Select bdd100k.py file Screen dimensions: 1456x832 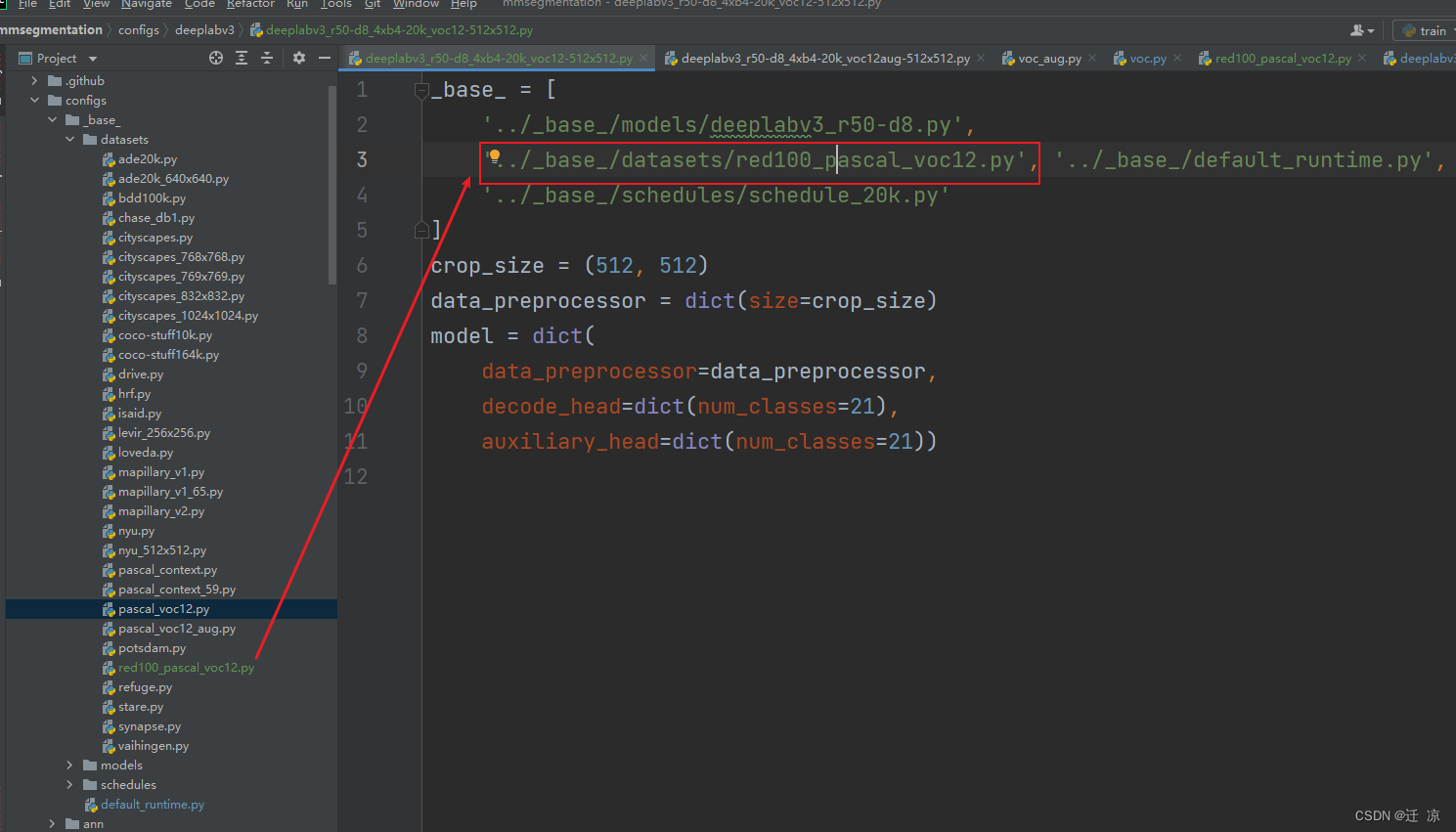[152, 198]
